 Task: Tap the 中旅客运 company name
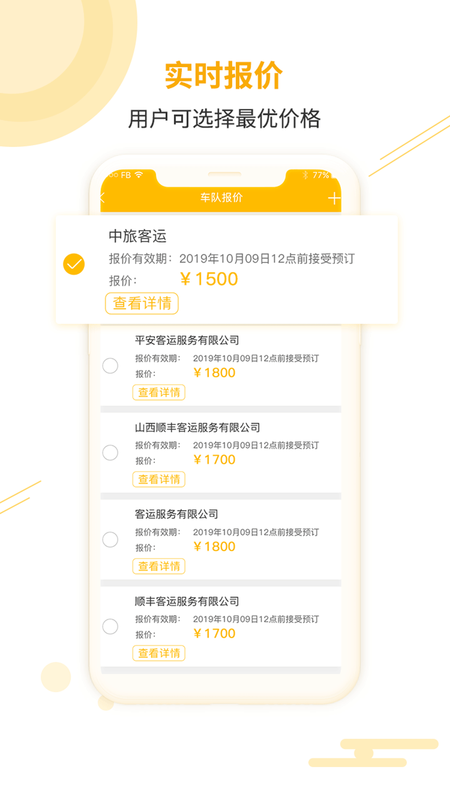pyautogui.click(x=138, y=236)
